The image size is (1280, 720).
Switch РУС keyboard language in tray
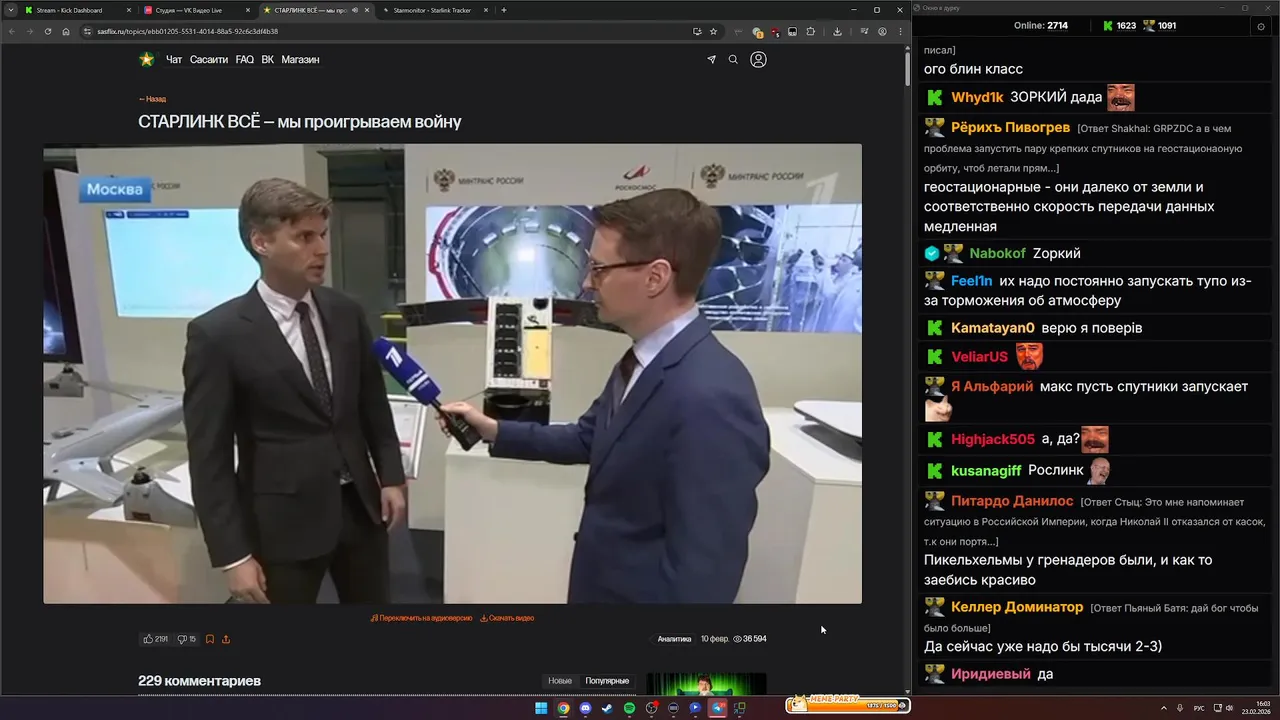click(1199, 708)
